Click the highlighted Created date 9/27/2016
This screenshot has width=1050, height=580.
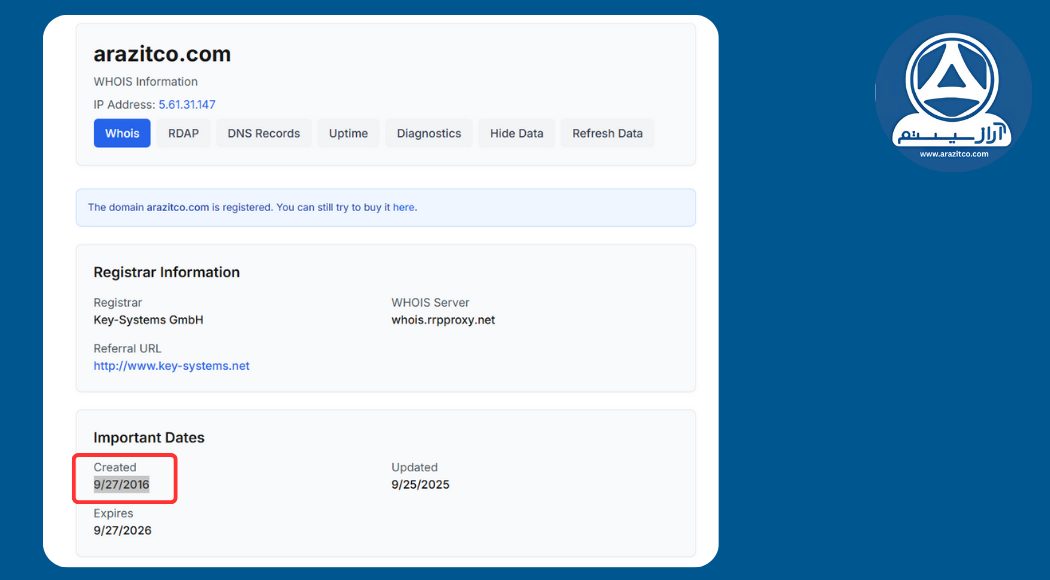pyautogui.click(x=121, y=485)
